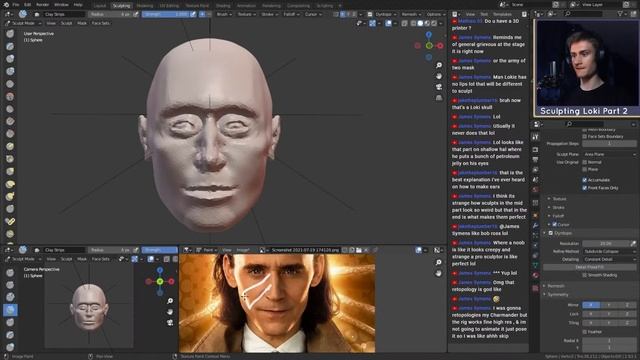This screenshot has width=640, height=360.
Task: Click Dyntopo Resolution value field
Action: click(606, 243)
